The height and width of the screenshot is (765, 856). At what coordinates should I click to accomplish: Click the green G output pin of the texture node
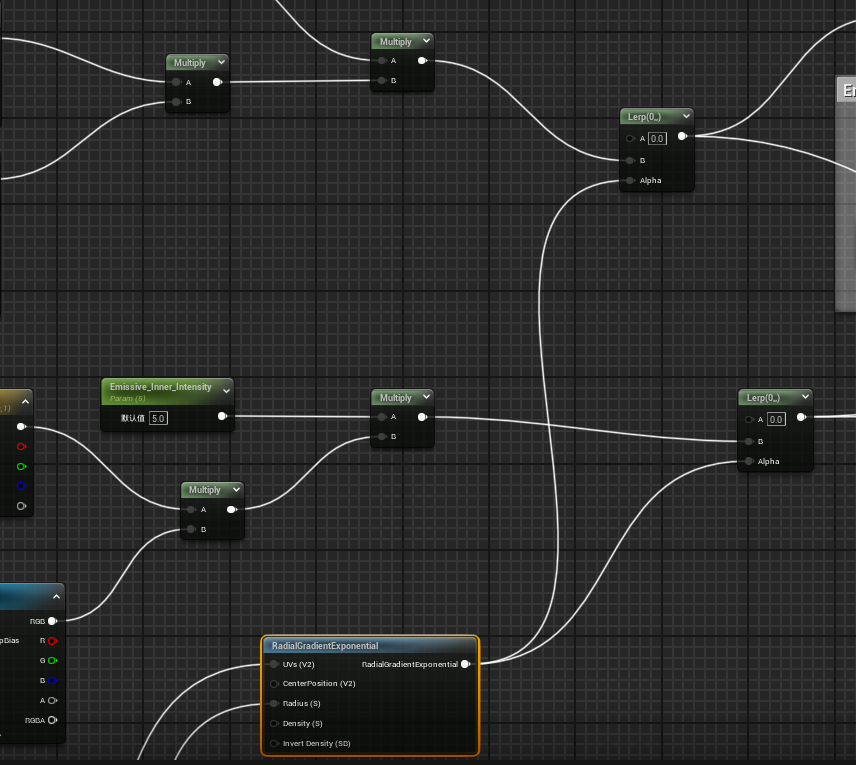[x=52, y=661]
